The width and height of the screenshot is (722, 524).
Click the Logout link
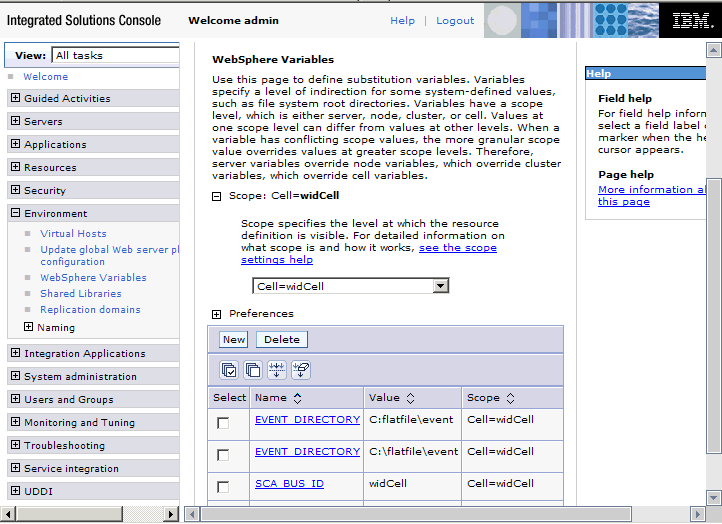click(x=455, y=21)
